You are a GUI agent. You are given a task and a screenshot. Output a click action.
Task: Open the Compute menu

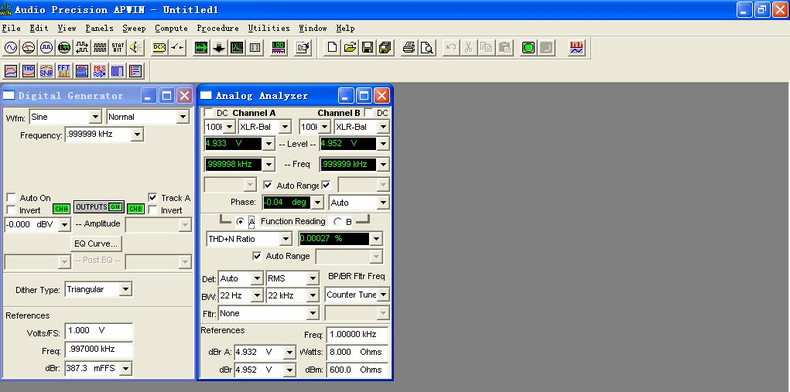[171, 28]
